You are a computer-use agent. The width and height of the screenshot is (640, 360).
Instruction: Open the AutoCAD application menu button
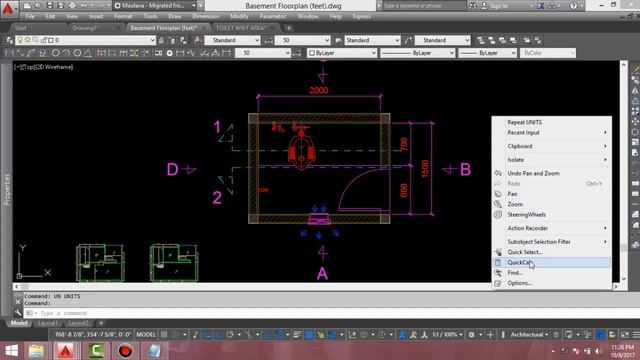click(8, 8)
